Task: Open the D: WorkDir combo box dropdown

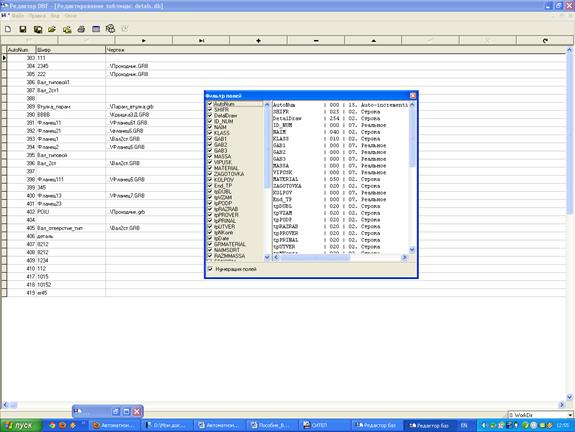Action: click(x=570, y=415)
